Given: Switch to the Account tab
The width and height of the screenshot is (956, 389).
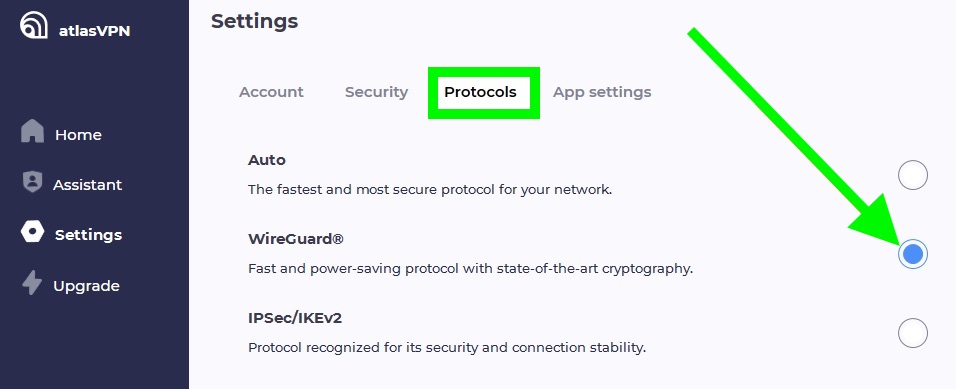Looking at the screenshot, I should (271, 92).
